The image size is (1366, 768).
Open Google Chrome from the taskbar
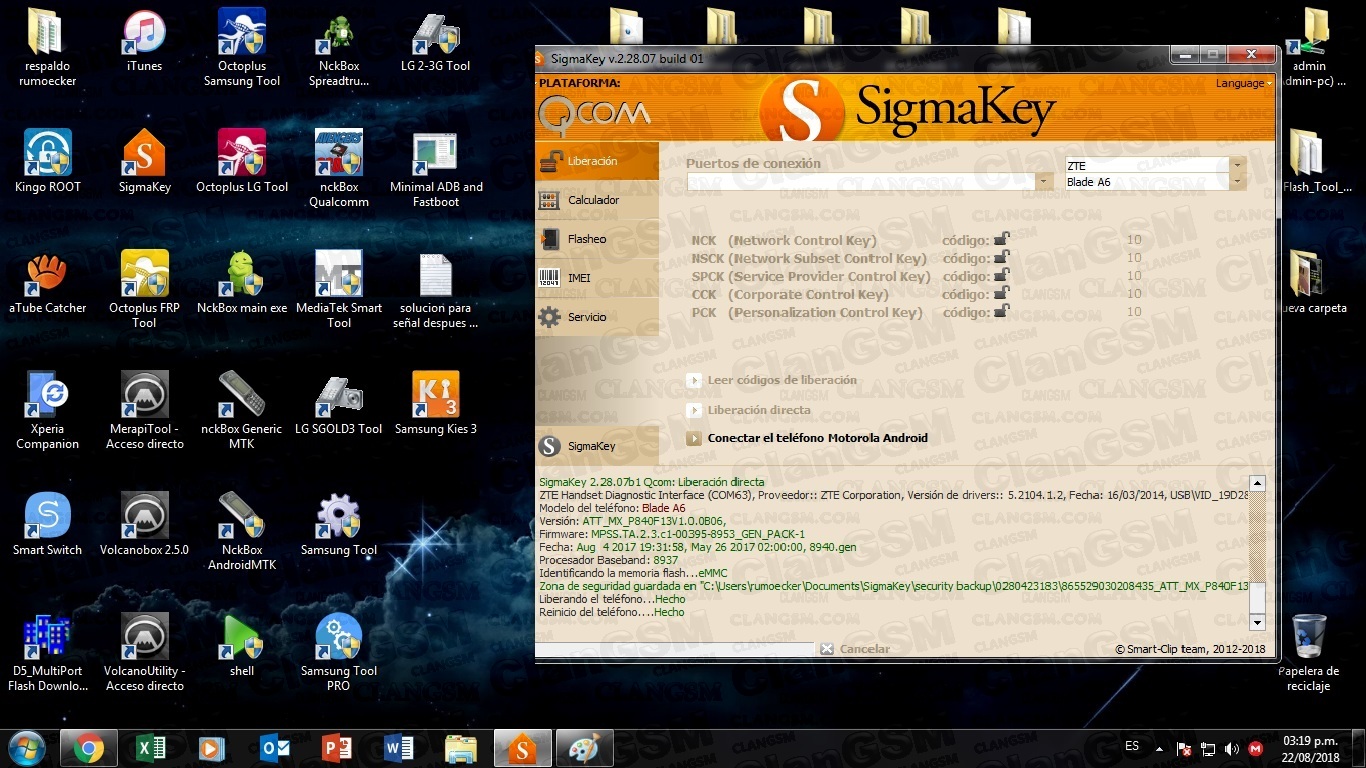tap(88, 748)
